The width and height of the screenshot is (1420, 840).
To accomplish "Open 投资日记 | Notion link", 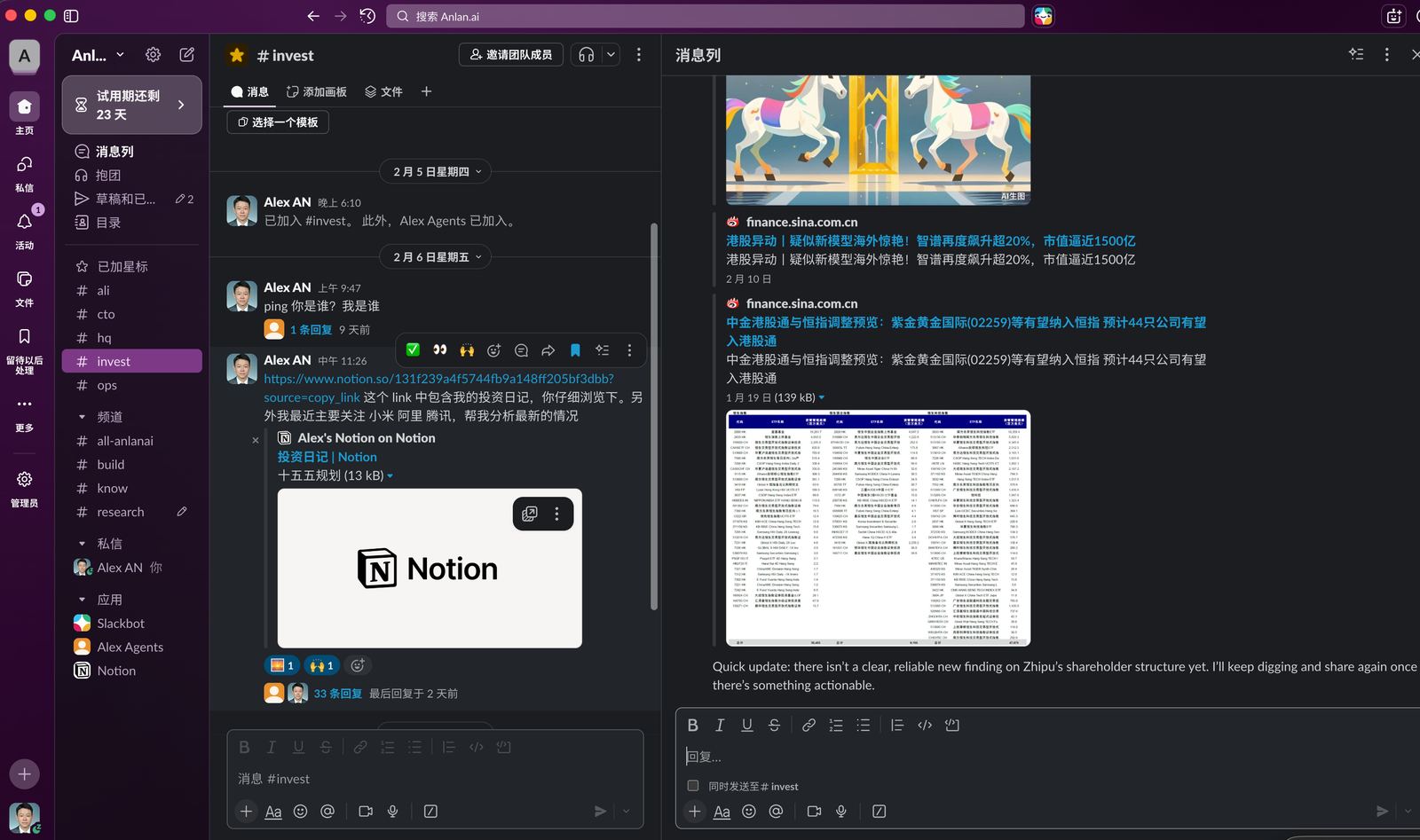I will (327, 457).
